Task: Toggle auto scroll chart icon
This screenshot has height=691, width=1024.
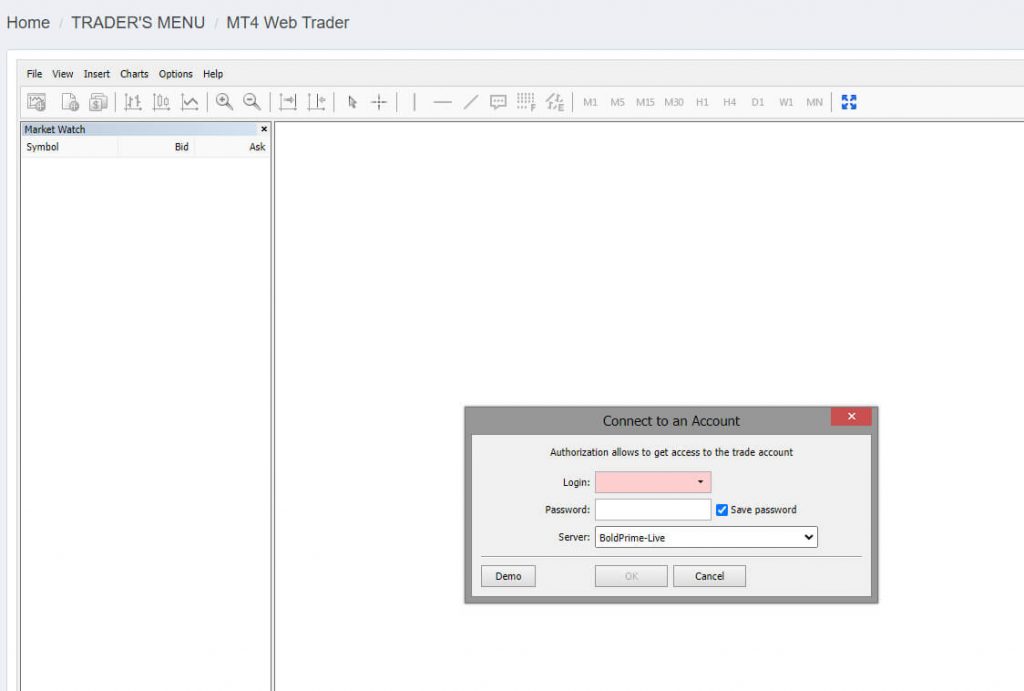Action: [x=287, y=102]
